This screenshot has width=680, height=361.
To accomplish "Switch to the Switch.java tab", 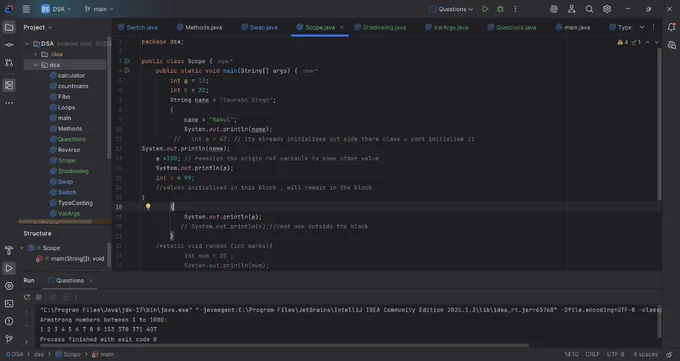I will coord(137,27).
